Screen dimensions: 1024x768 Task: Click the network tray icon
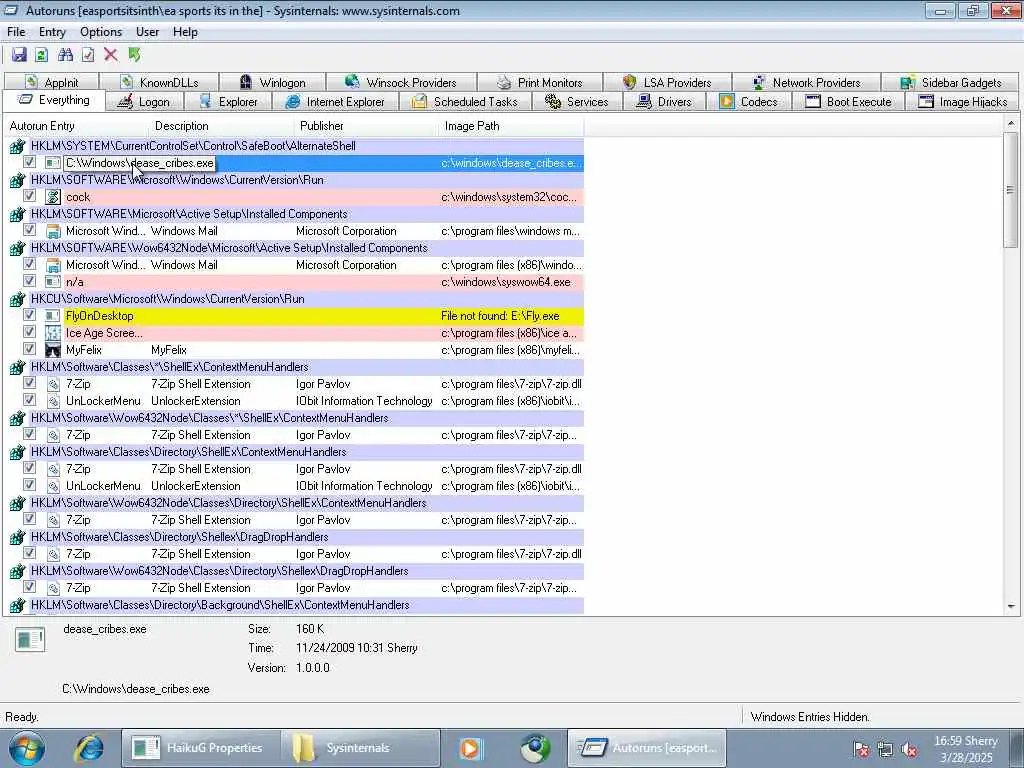pyautogui.click(x=886, y=750)
